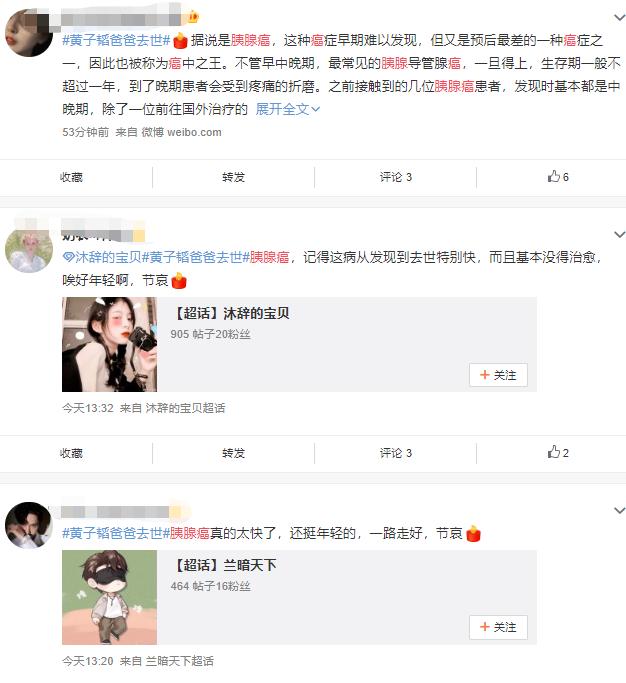Image resolution: width=626 pixels, height=683 pixels.
Task: Click the candle emoji ending the third post
Action: tap(473, 533)
